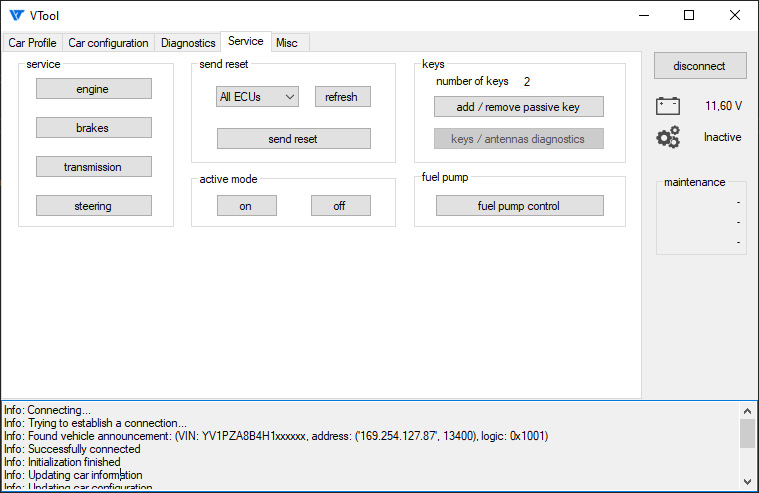Viewport: 759px width, 493px height.
Task: Click the log scrollbar down arrow
Action: [x=747, y=481]
